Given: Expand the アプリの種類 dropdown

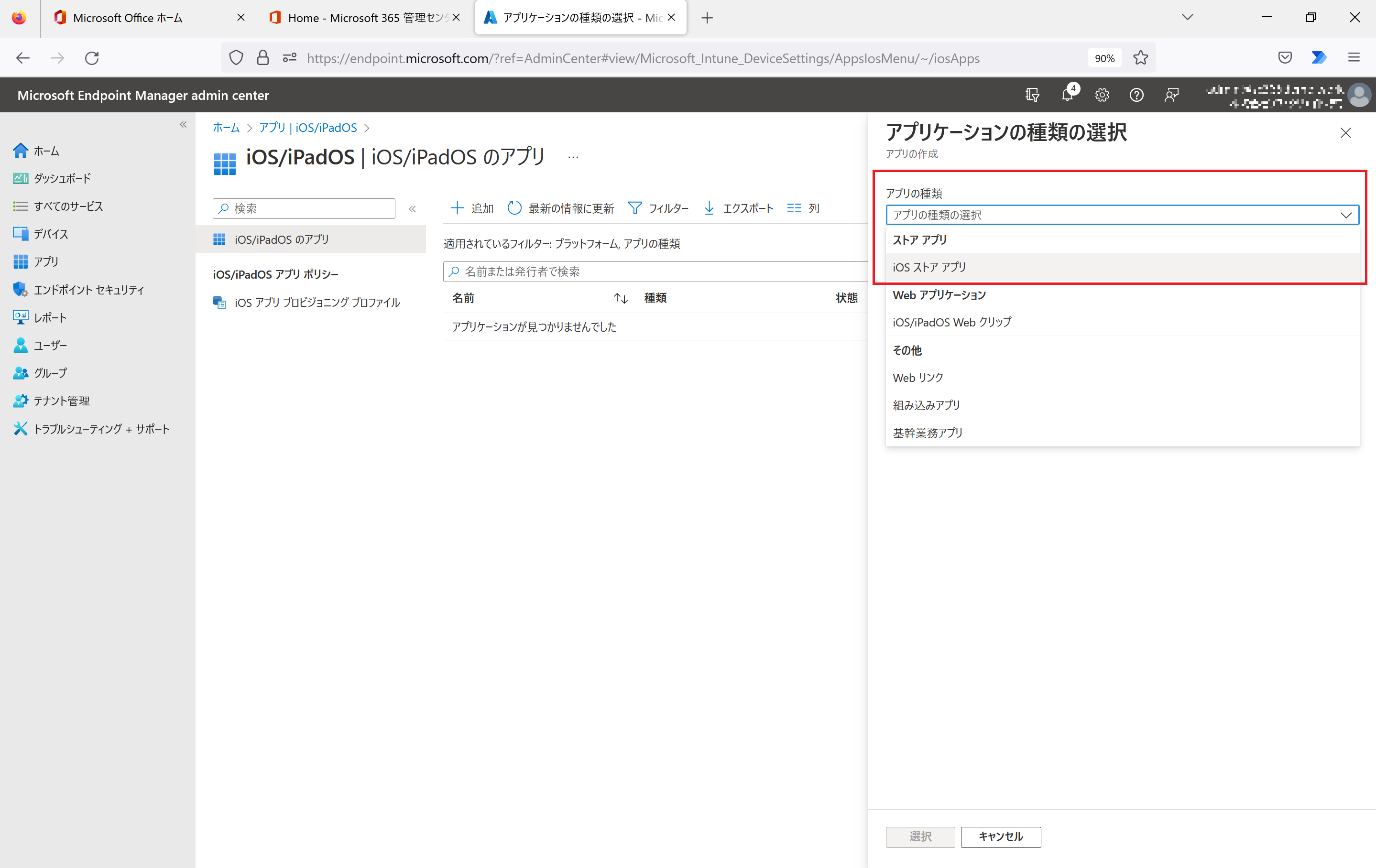Looking at the screenshot, I should tap(1122, 215).
